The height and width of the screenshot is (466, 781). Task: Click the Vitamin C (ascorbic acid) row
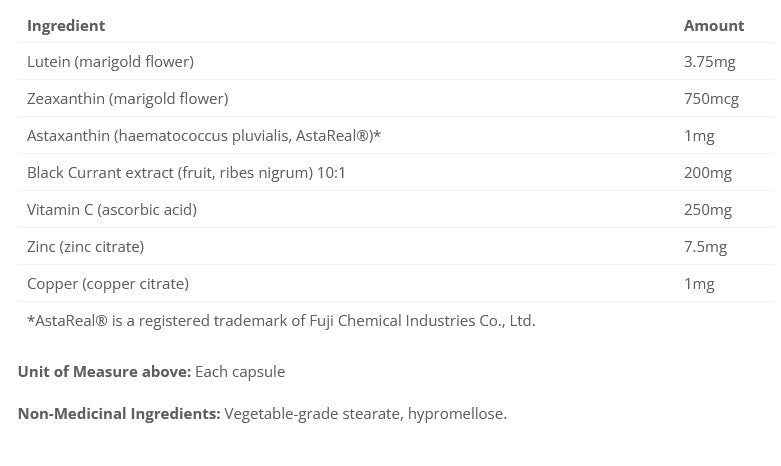coord(112,210)
